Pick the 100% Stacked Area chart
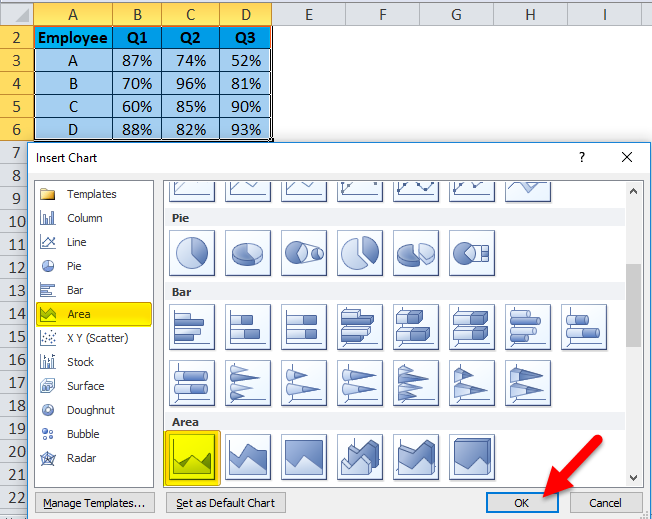 coord(304,457)
